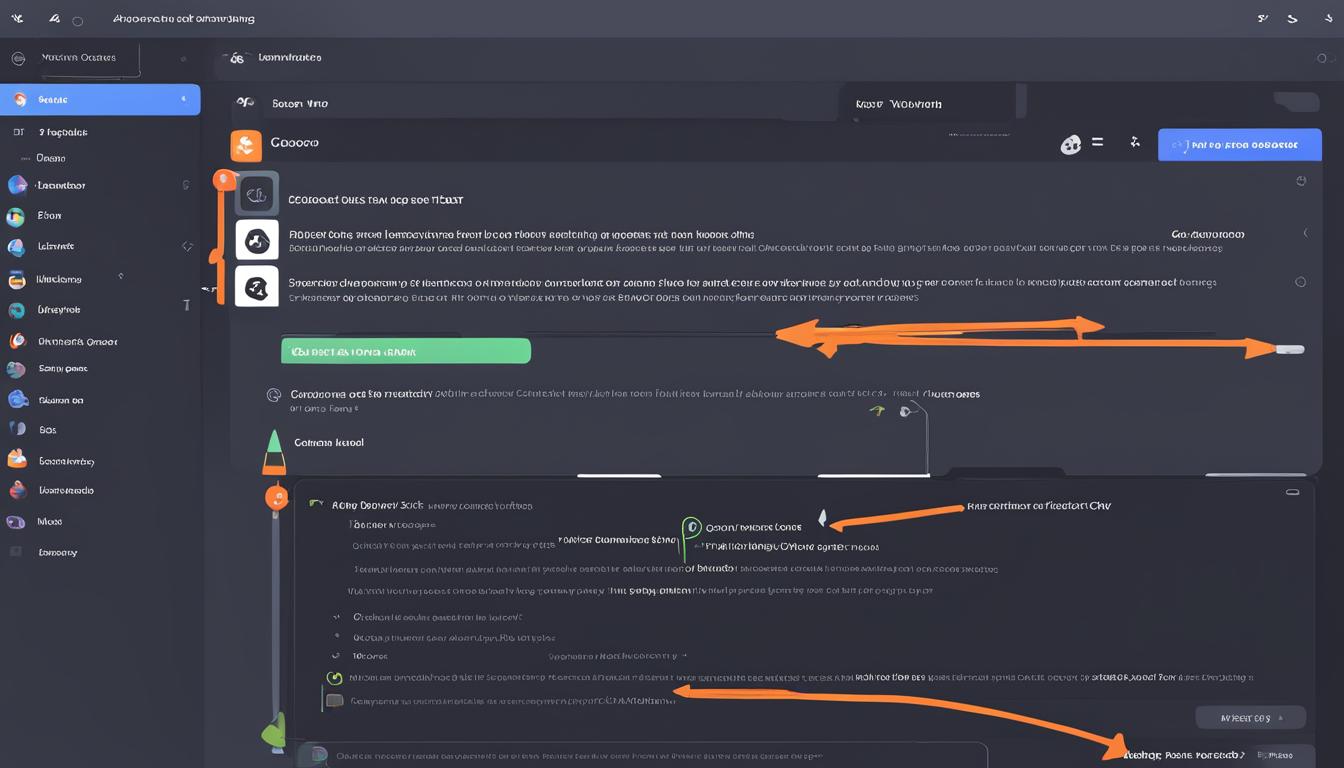Image resolution: width=1344 pixels, height=768 pixels.
Task: Click the round icon in the top-left sidebar header
Action: tap(18, 59)
